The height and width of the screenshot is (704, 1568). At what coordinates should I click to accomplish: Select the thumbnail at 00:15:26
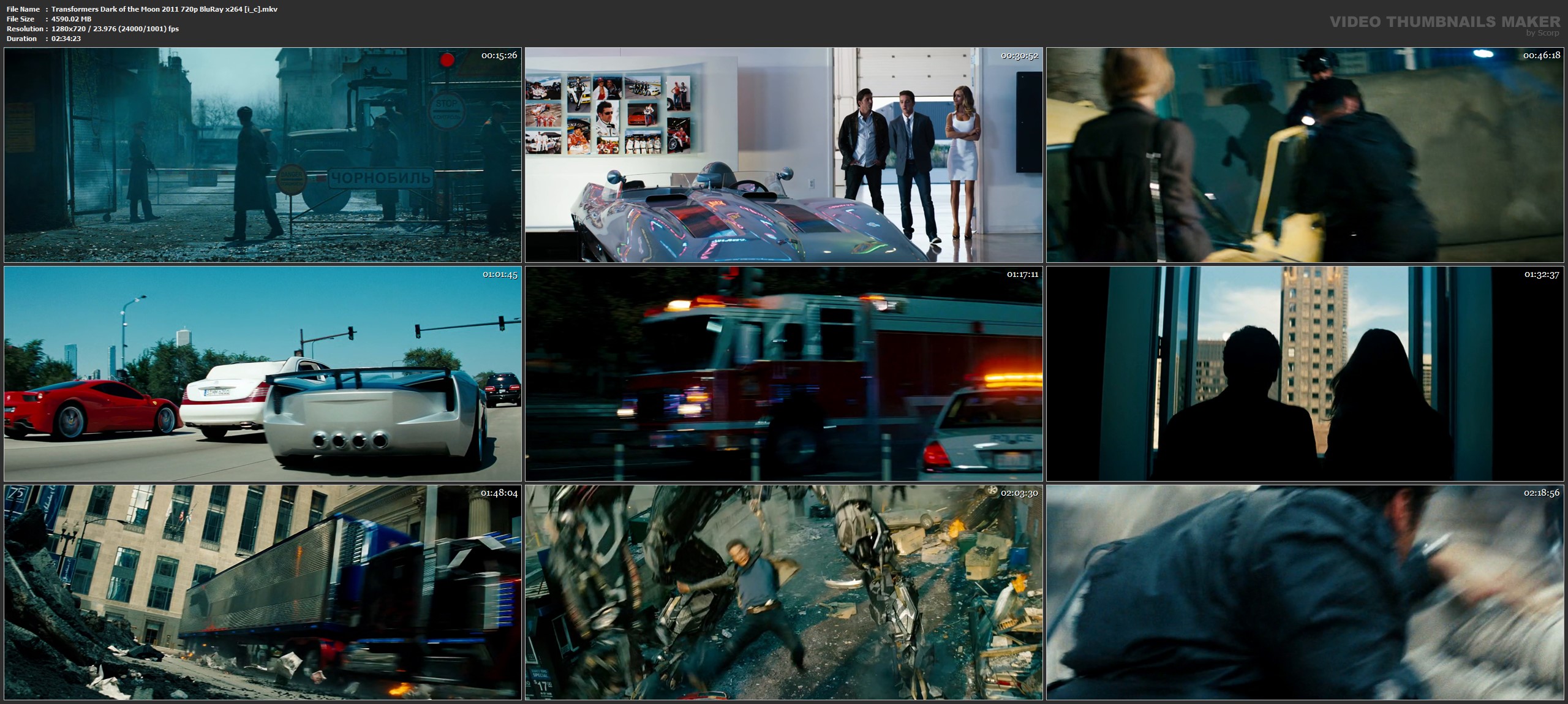[263, 155]
